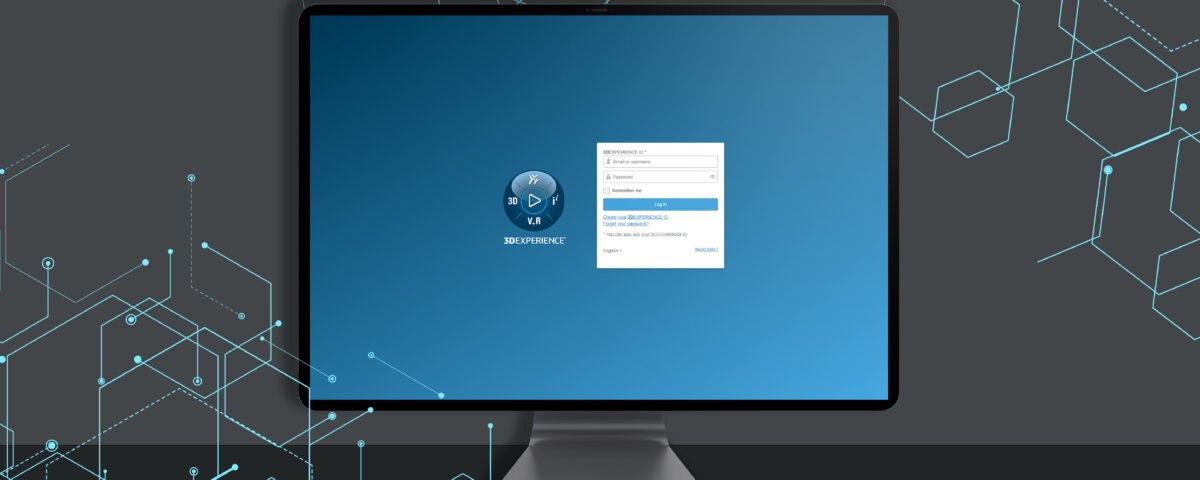Screen dimensions: 1200x480
Task: Click the 'Remember me' label text
Action: [x=627, y=190]
